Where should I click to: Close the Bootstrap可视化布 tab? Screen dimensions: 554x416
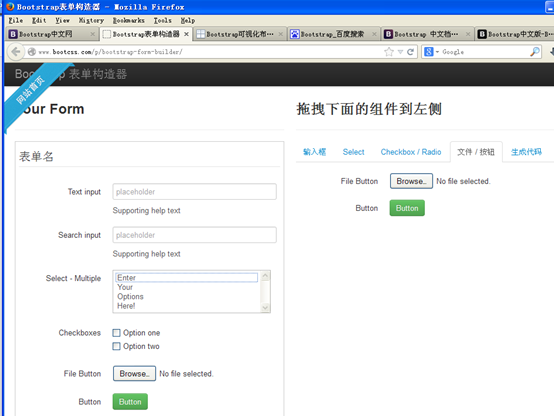tap(281, 34)
